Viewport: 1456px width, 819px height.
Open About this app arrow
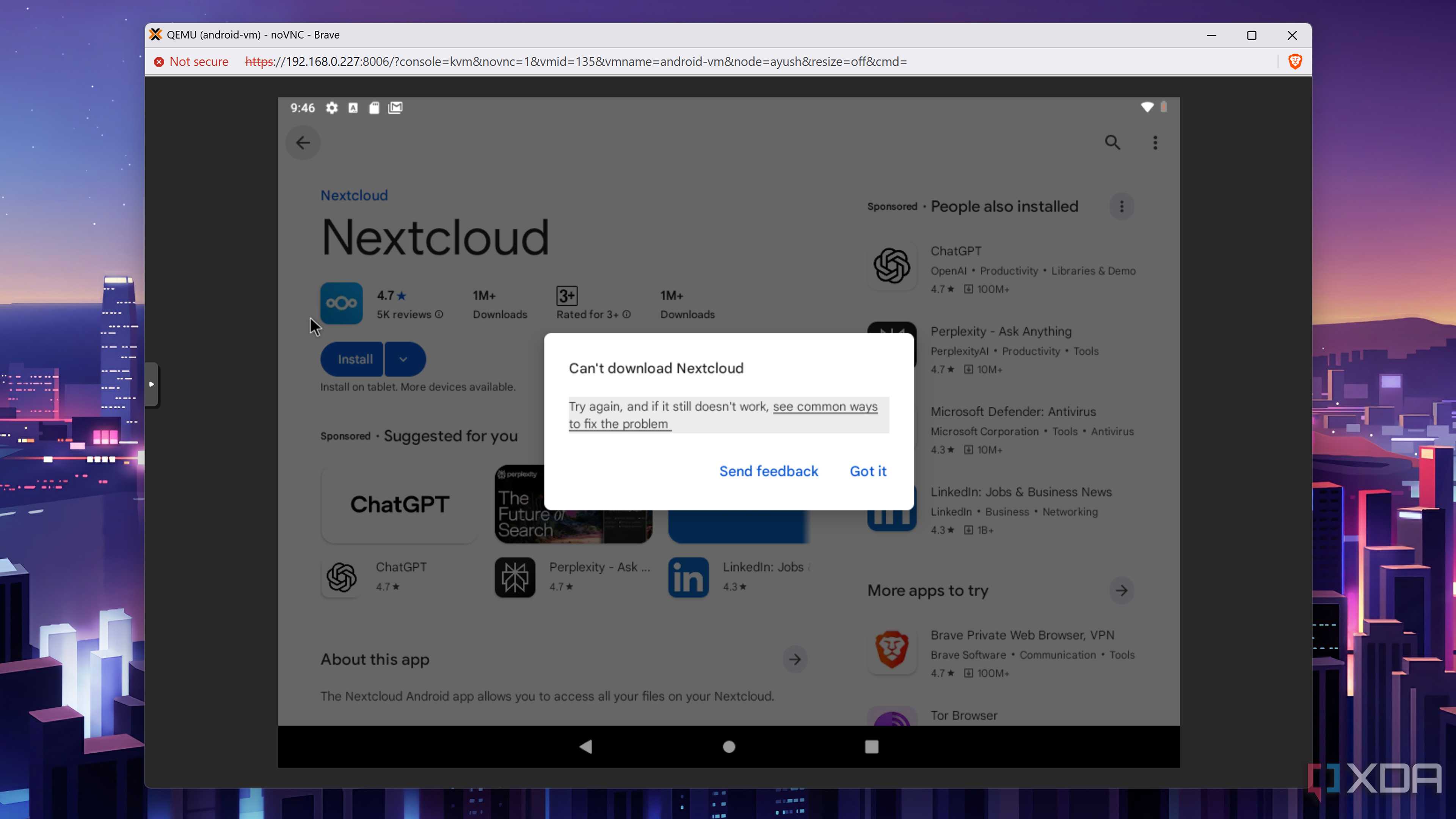795,659
